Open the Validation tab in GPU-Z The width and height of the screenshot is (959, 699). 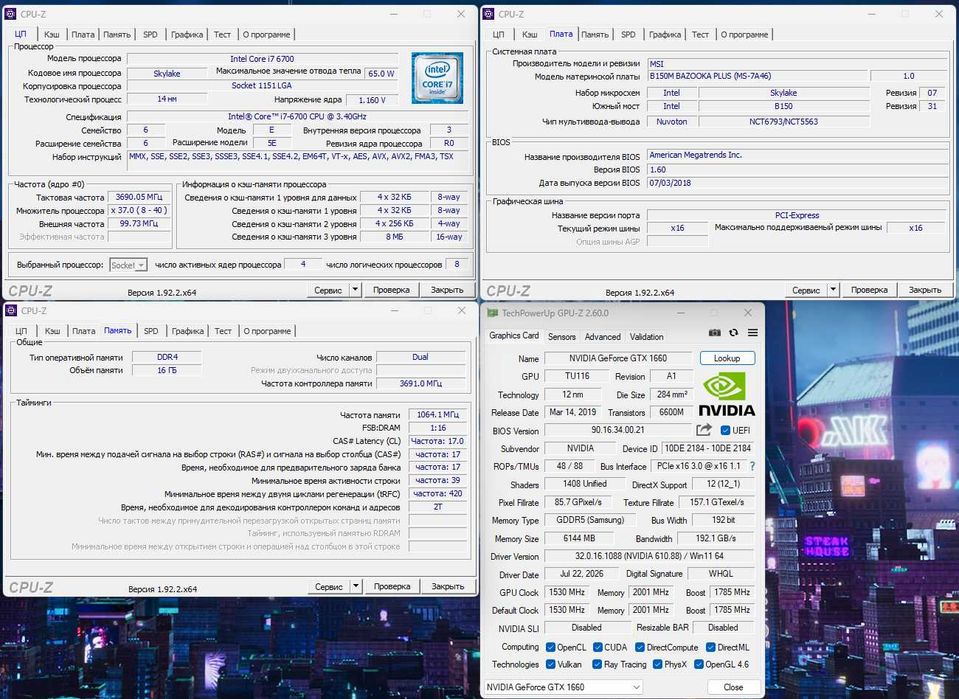click(646, 336)
